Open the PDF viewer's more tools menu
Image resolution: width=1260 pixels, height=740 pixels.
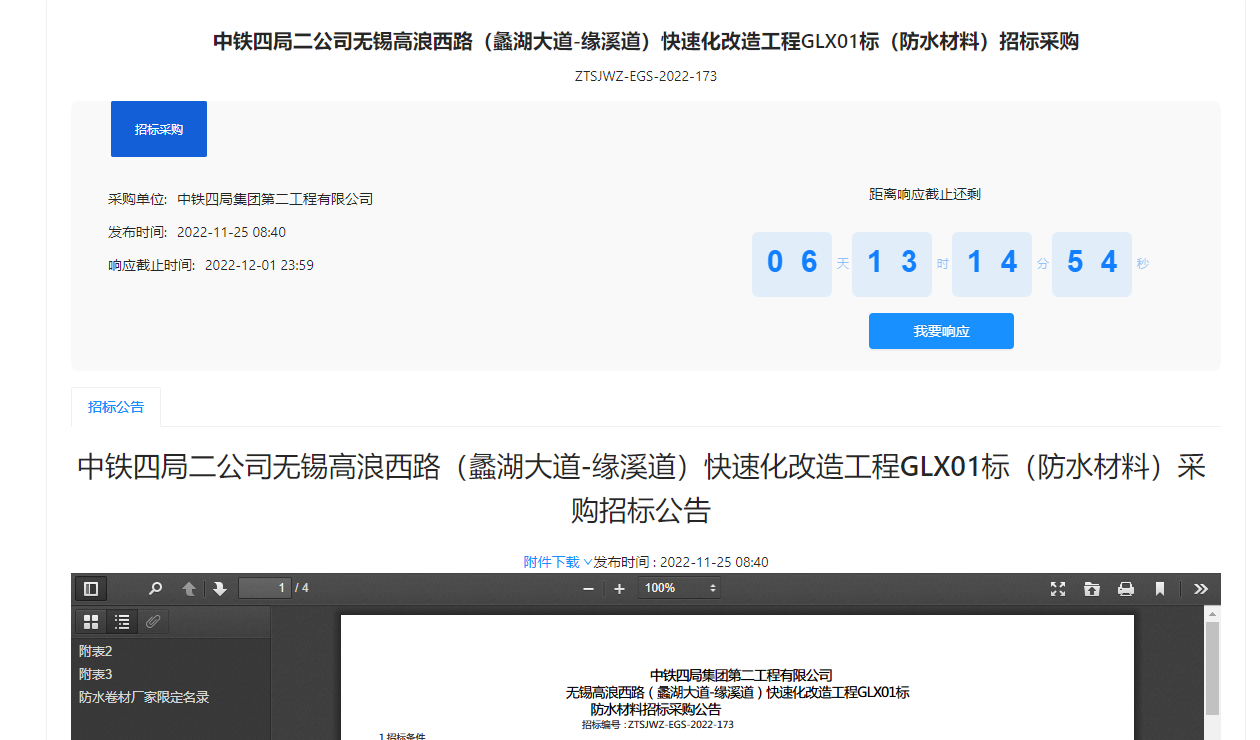(1201, 589)
